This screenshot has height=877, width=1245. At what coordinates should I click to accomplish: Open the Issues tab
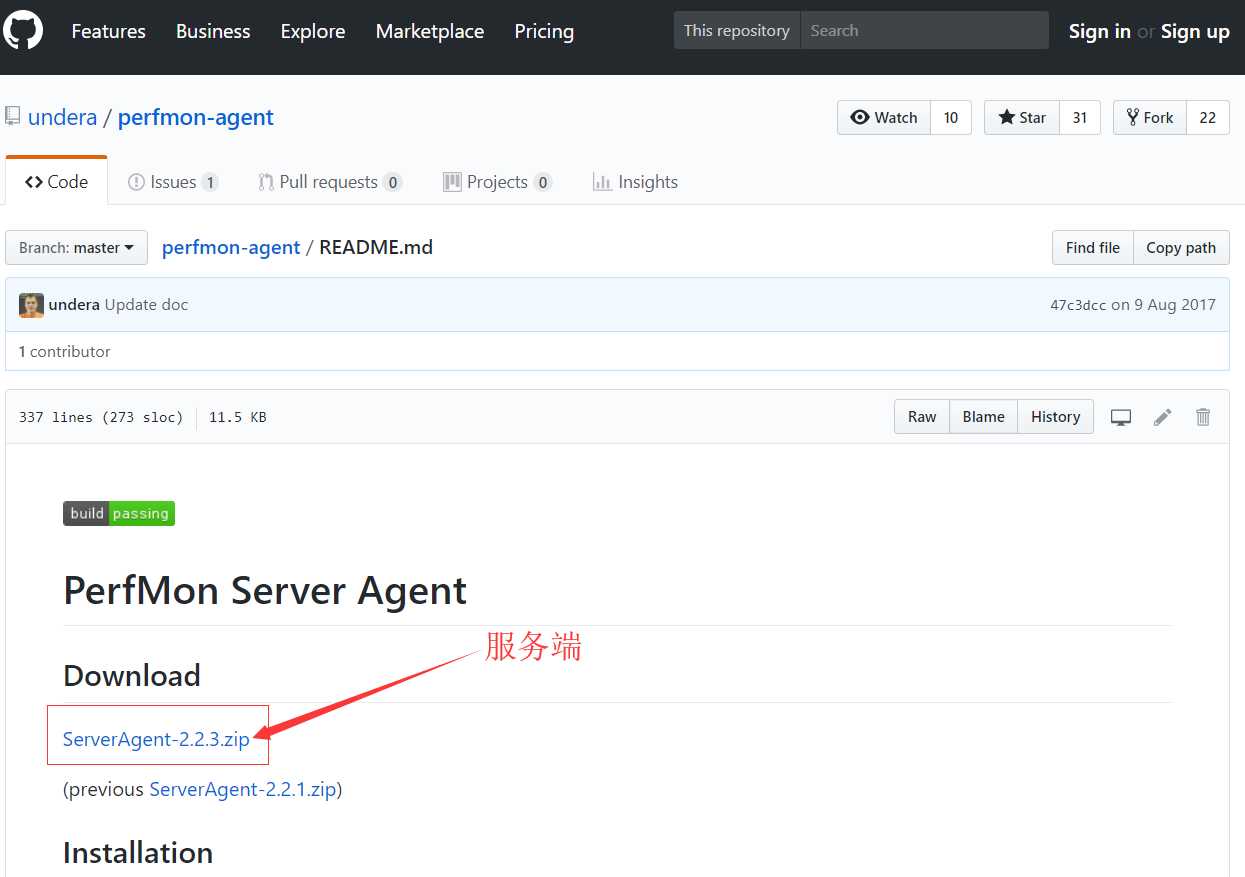coord(173,182)
